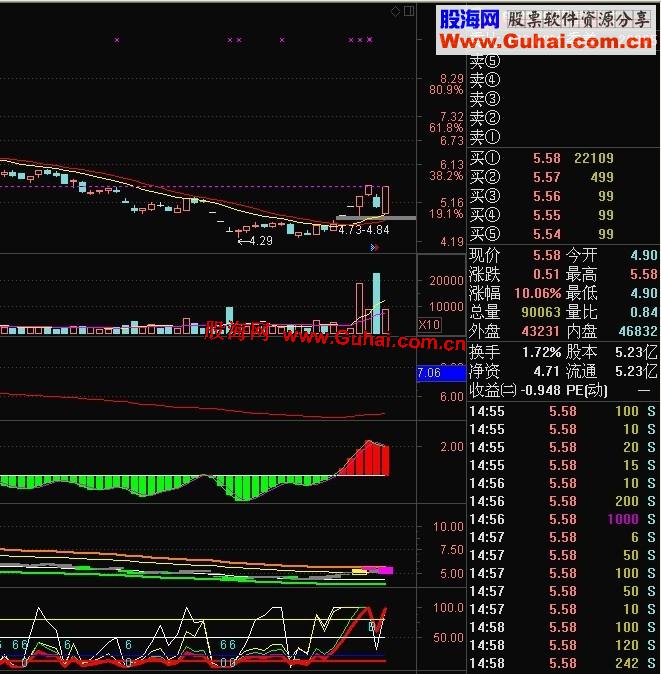This screenshot has height=674, width=661.
Task: Select the 14:58 trade with volume 120
Action: [563, 645]
